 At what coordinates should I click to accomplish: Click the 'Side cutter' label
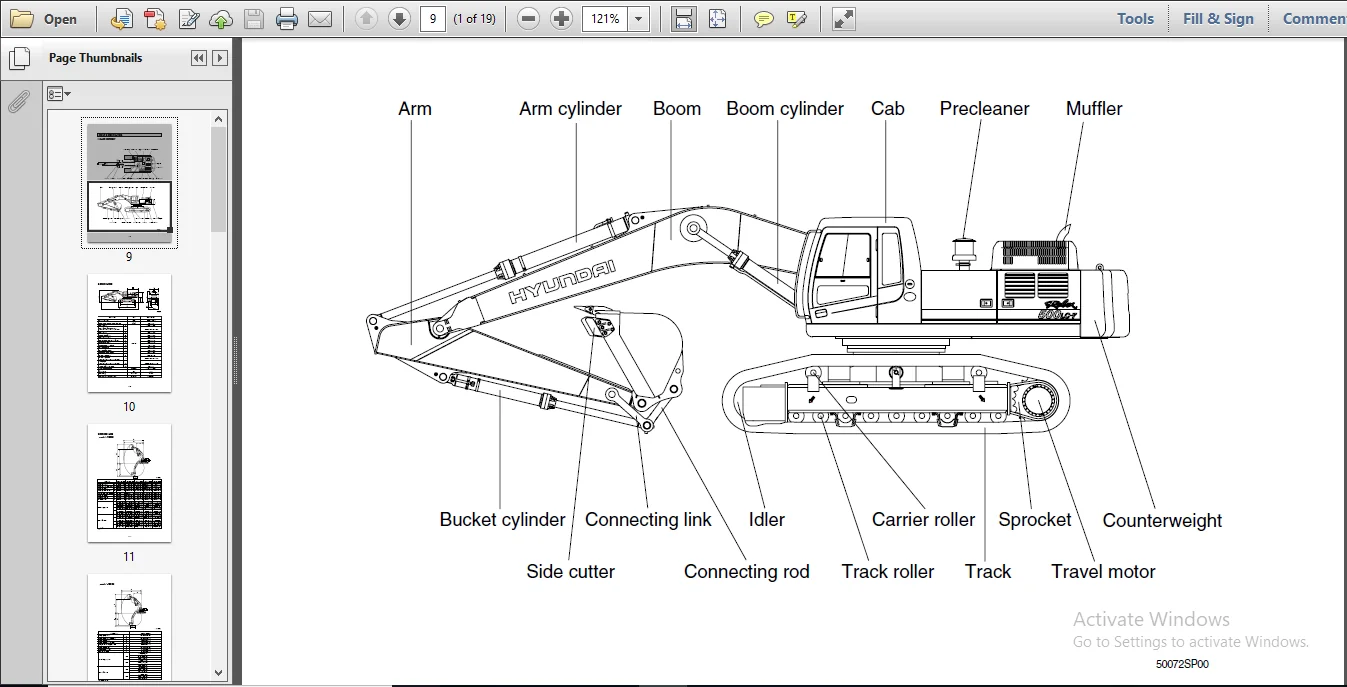pos(570,572)
